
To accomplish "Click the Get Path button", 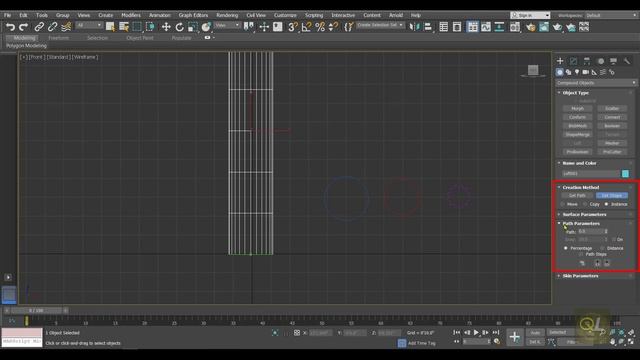I will tap(577, 196).
